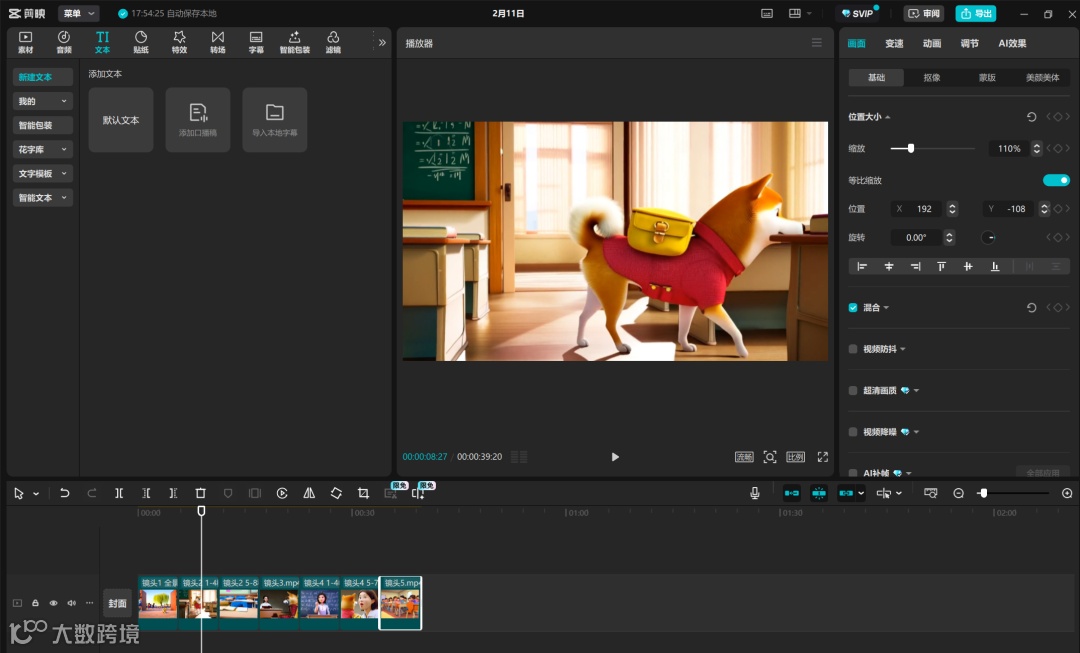Delete the selected clip with trash icon
Viewport: 1080px width, 653px height.
(x=200, y=493)
